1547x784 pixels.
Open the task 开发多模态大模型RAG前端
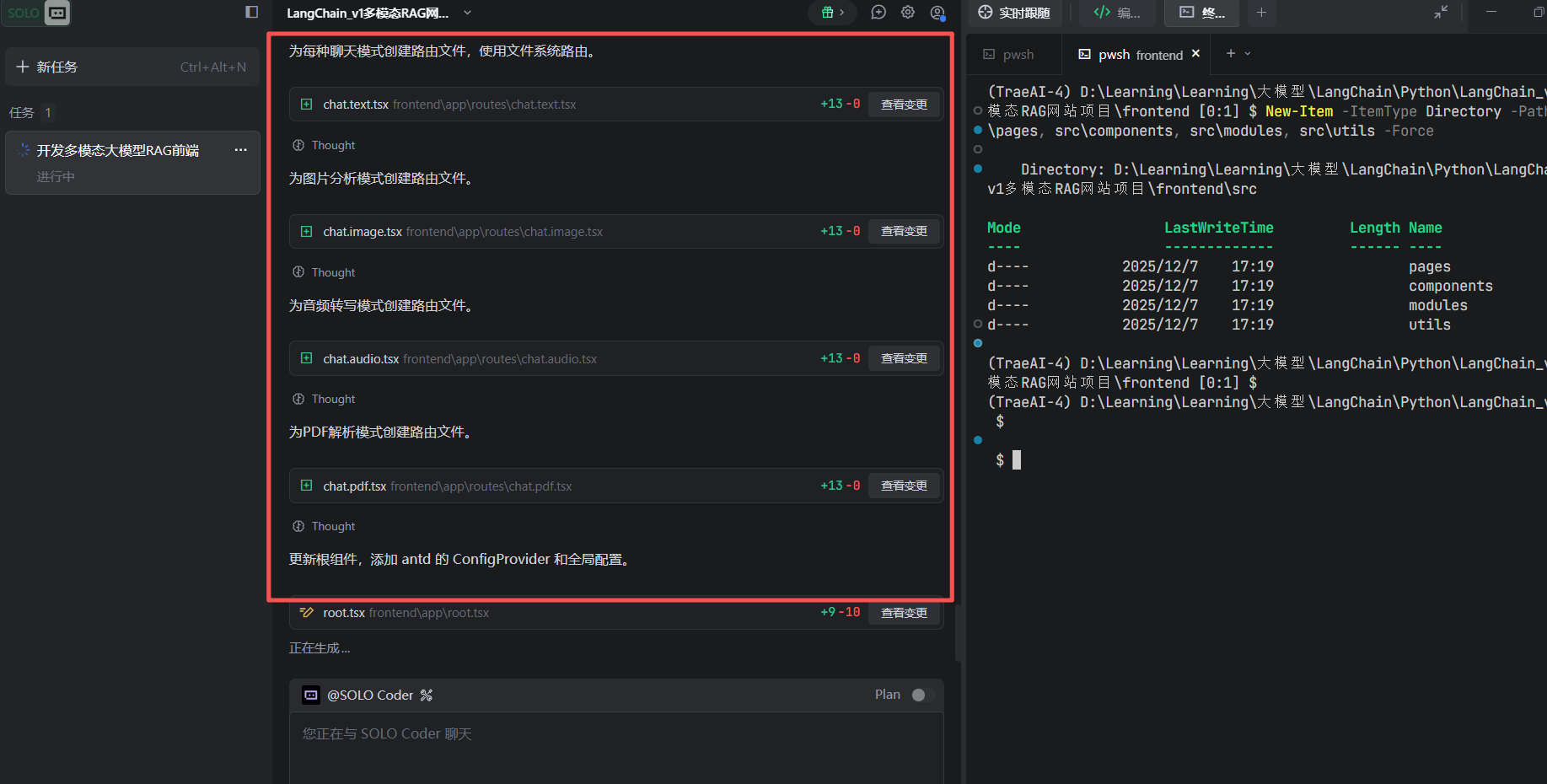(x=132, y=163)
